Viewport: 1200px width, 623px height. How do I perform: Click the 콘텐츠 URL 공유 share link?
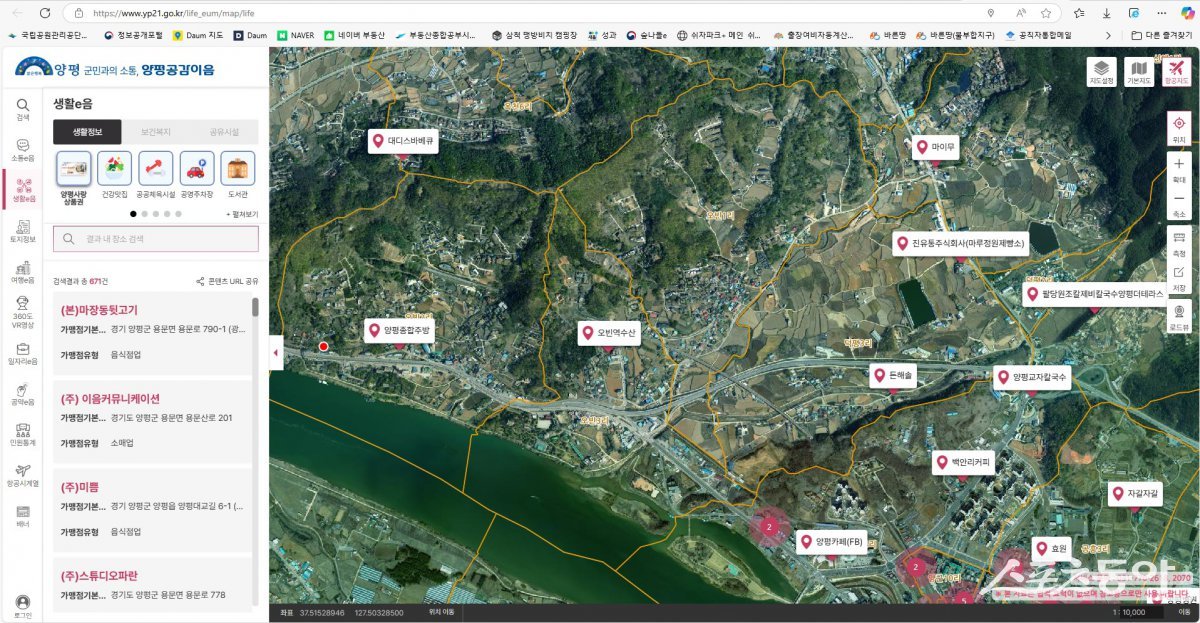click(227, 282)
